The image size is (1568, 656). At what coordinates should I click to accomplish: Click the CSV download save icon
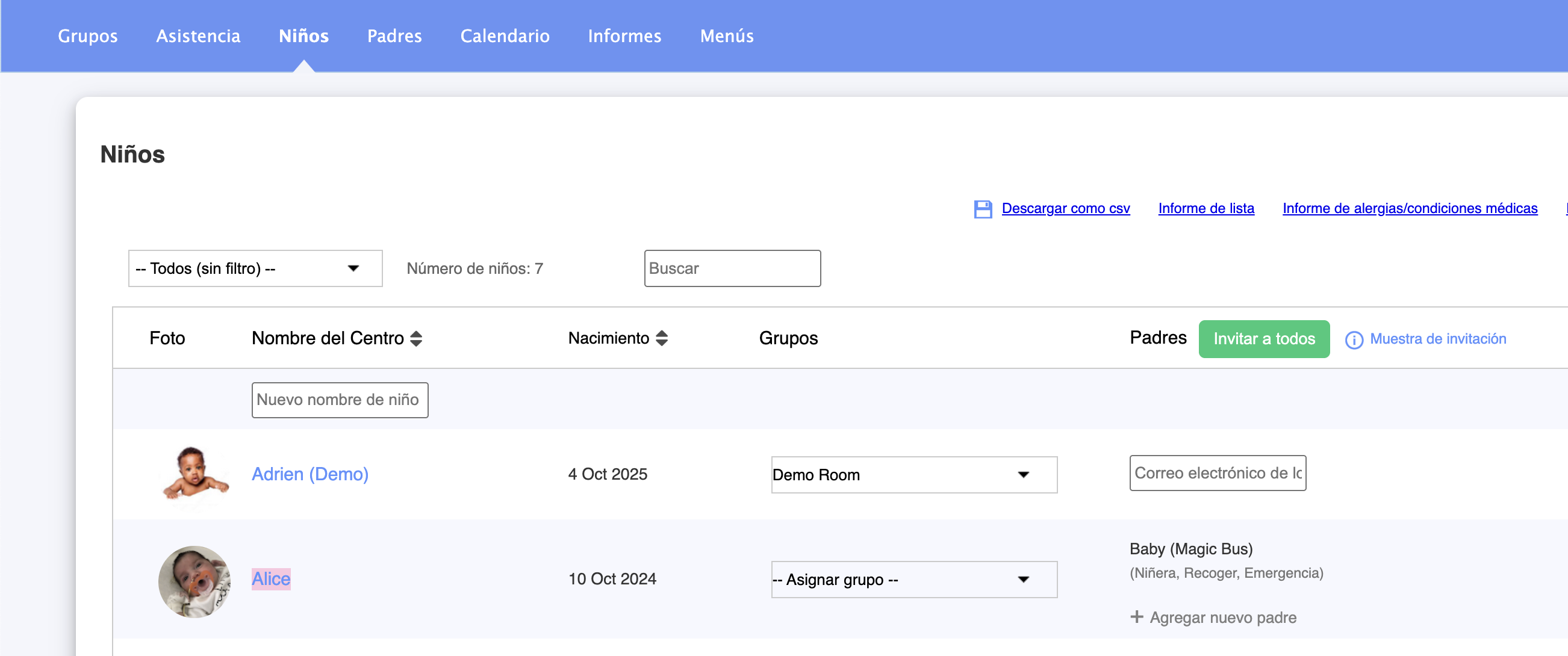pyautogui.click(x=983, y=209)
